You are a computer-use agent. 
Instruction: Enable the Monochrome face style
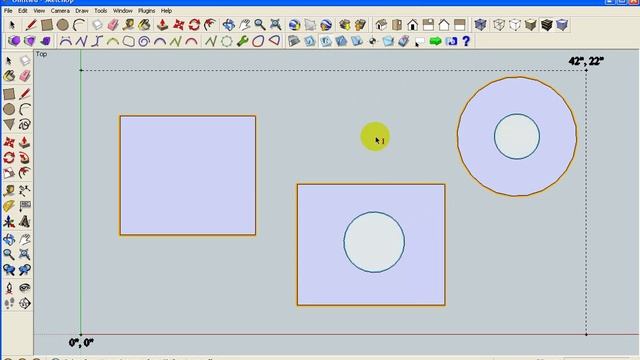tap(562, 25)
